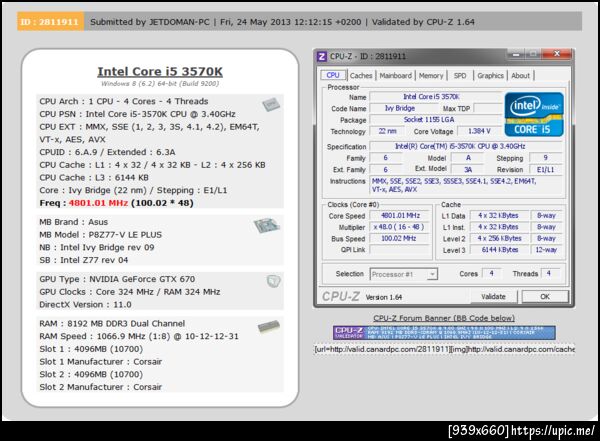Click the motherboard icon beside MB Brand

(x=267, y=225)
